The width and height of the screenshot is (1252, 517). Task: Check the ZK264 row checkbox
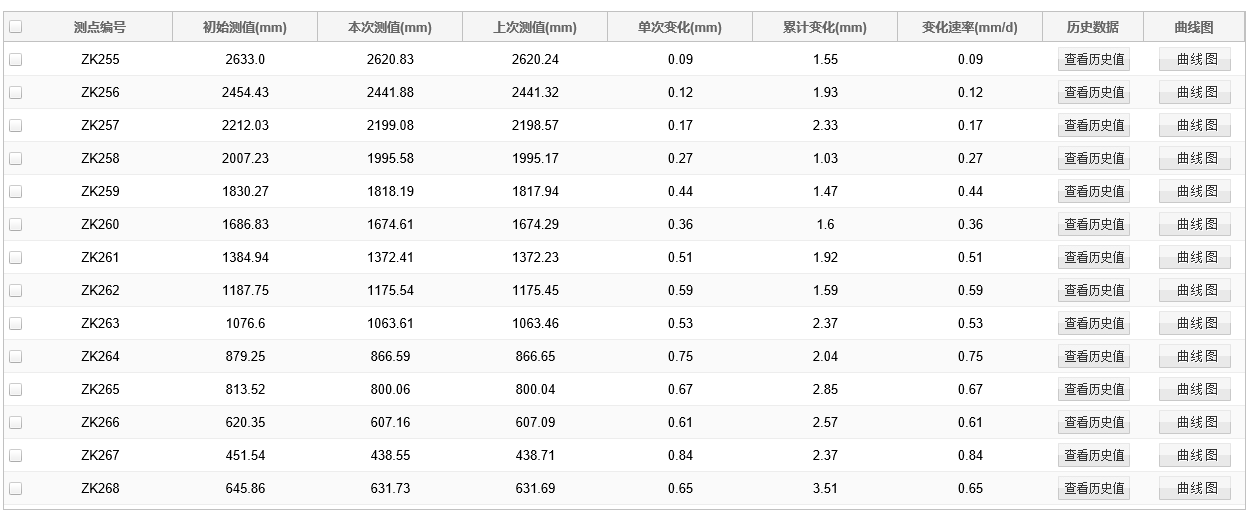(x=15, y=356)
